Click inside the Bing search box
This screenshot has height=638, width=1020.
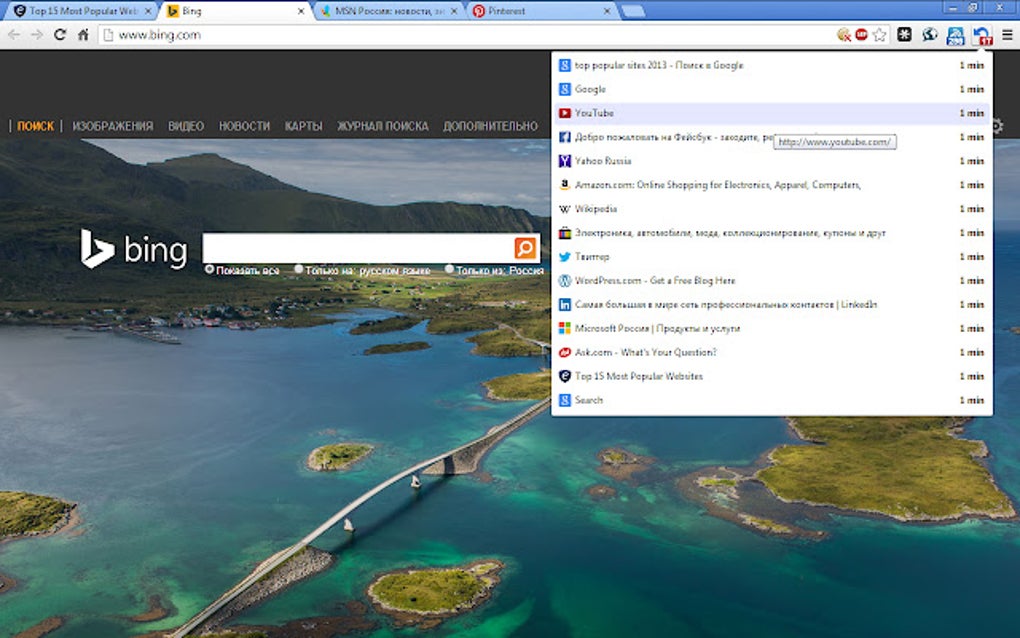360,247
